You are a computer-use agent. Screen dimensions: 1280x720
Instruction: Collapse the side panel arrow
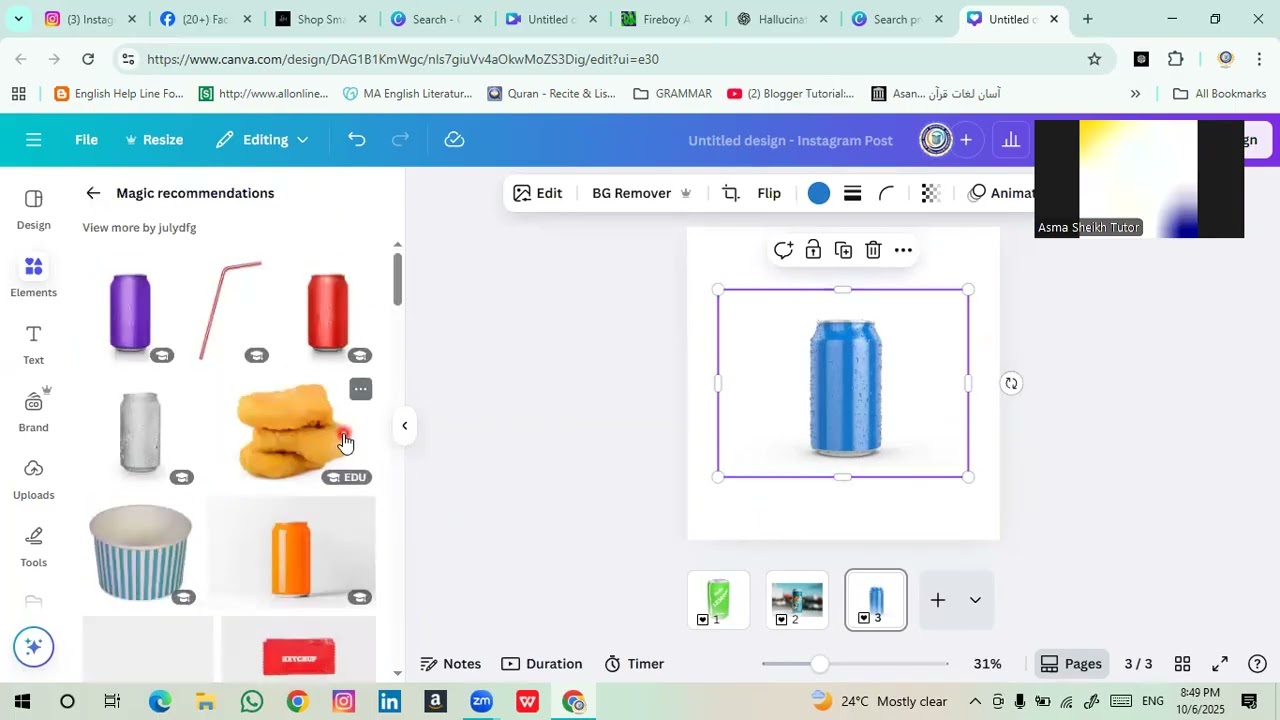404,426
